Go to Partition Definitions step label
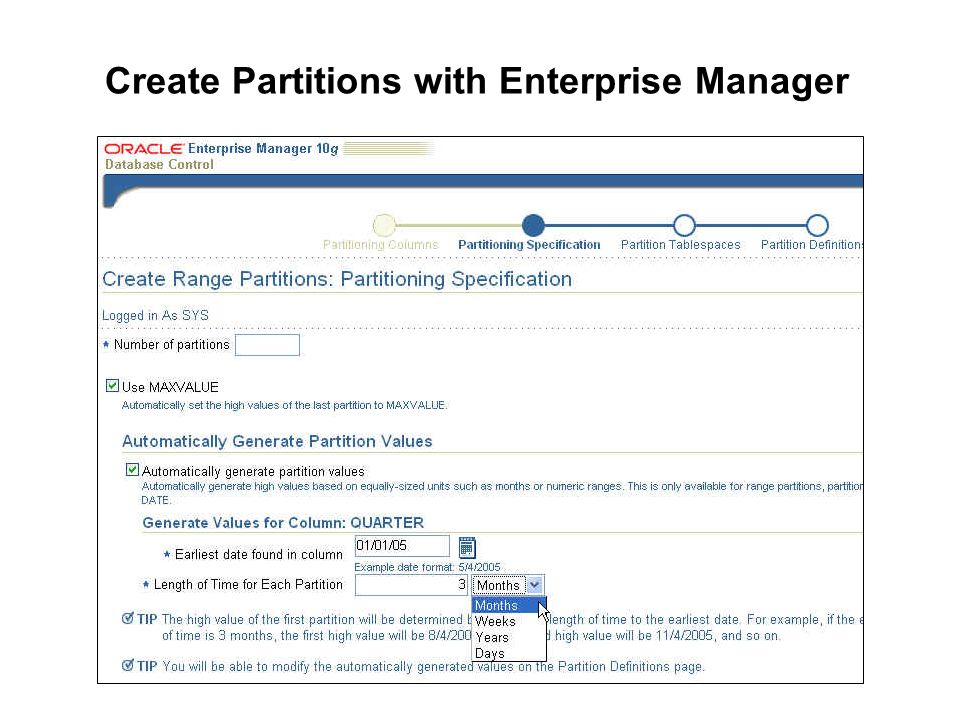This screenshot has height=720, width=960. click(812, 245)
